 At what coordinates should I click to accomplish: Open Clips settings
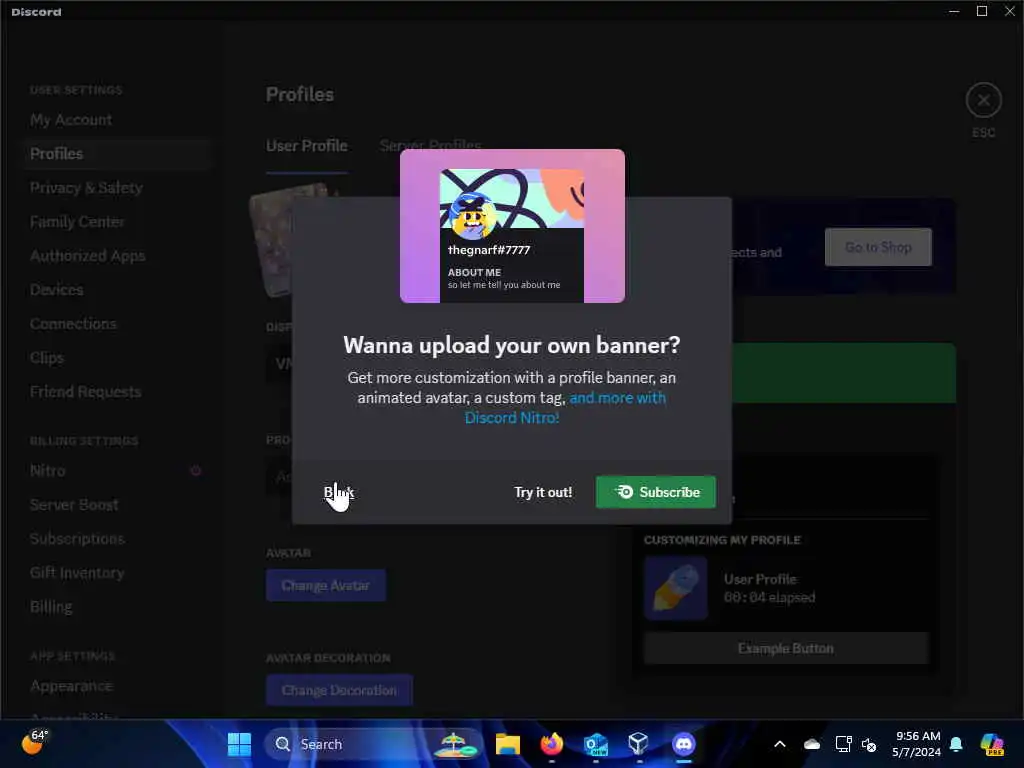point(46,357)
